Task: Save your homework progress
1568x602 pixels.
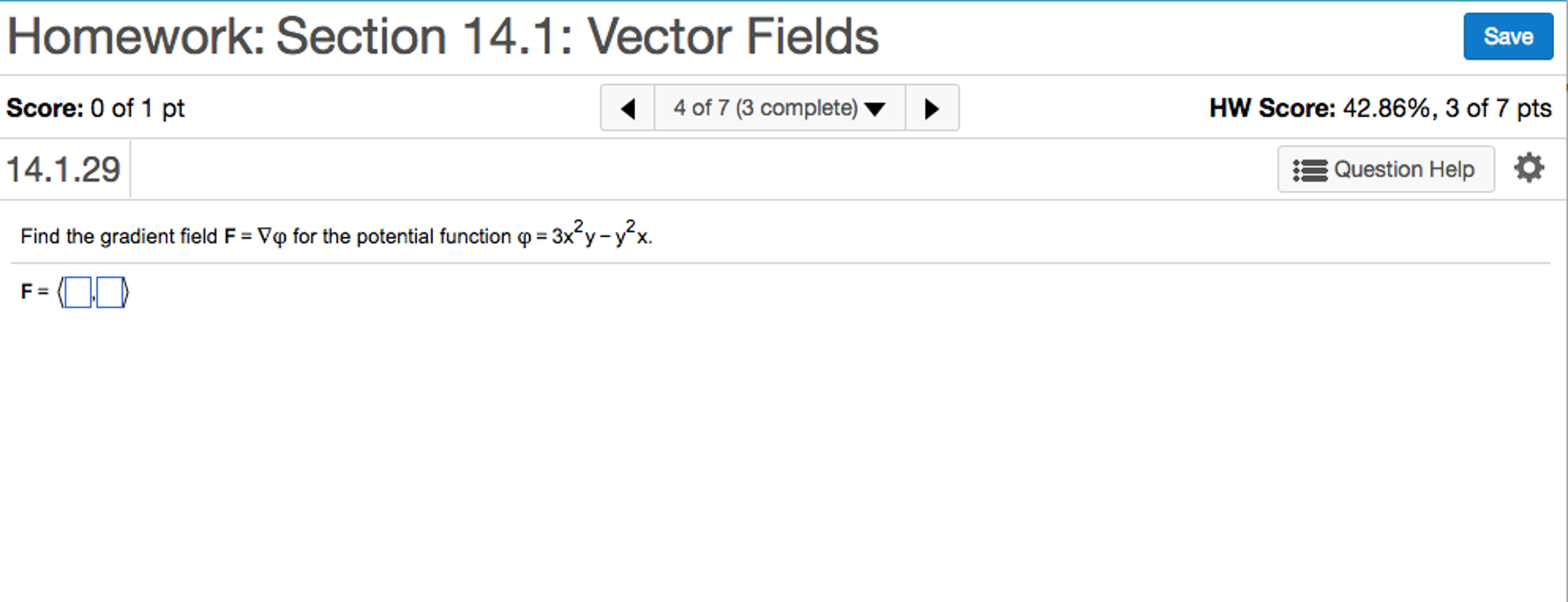Action: pos(1507,36)
